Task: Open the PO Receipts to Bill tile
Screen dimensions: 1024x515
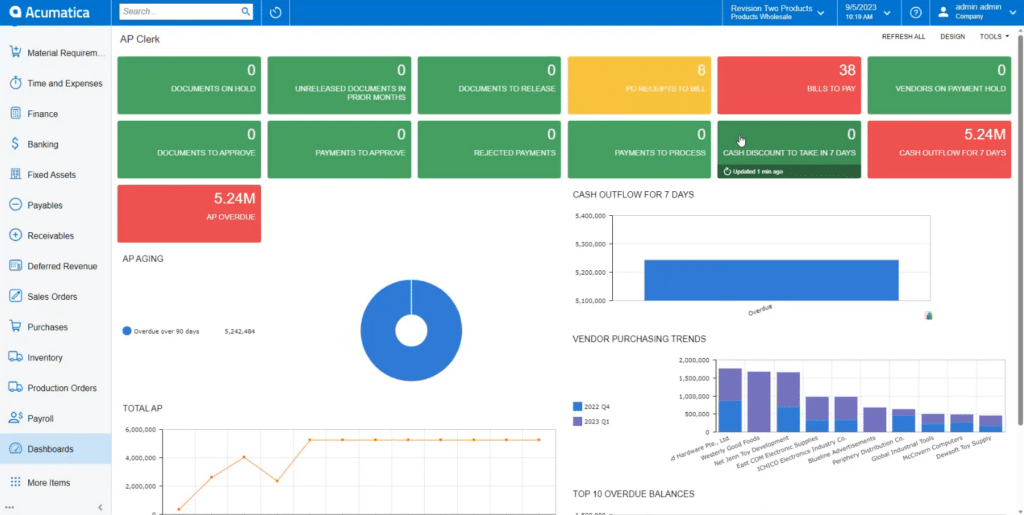Action: coord(639,85)
